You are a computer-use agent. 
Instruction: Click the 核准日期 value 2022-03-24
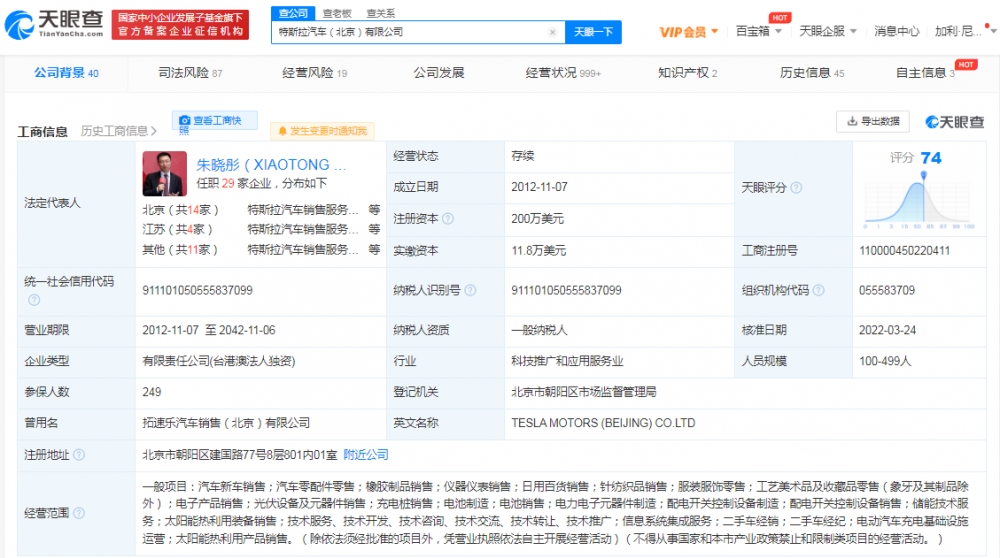887,330
